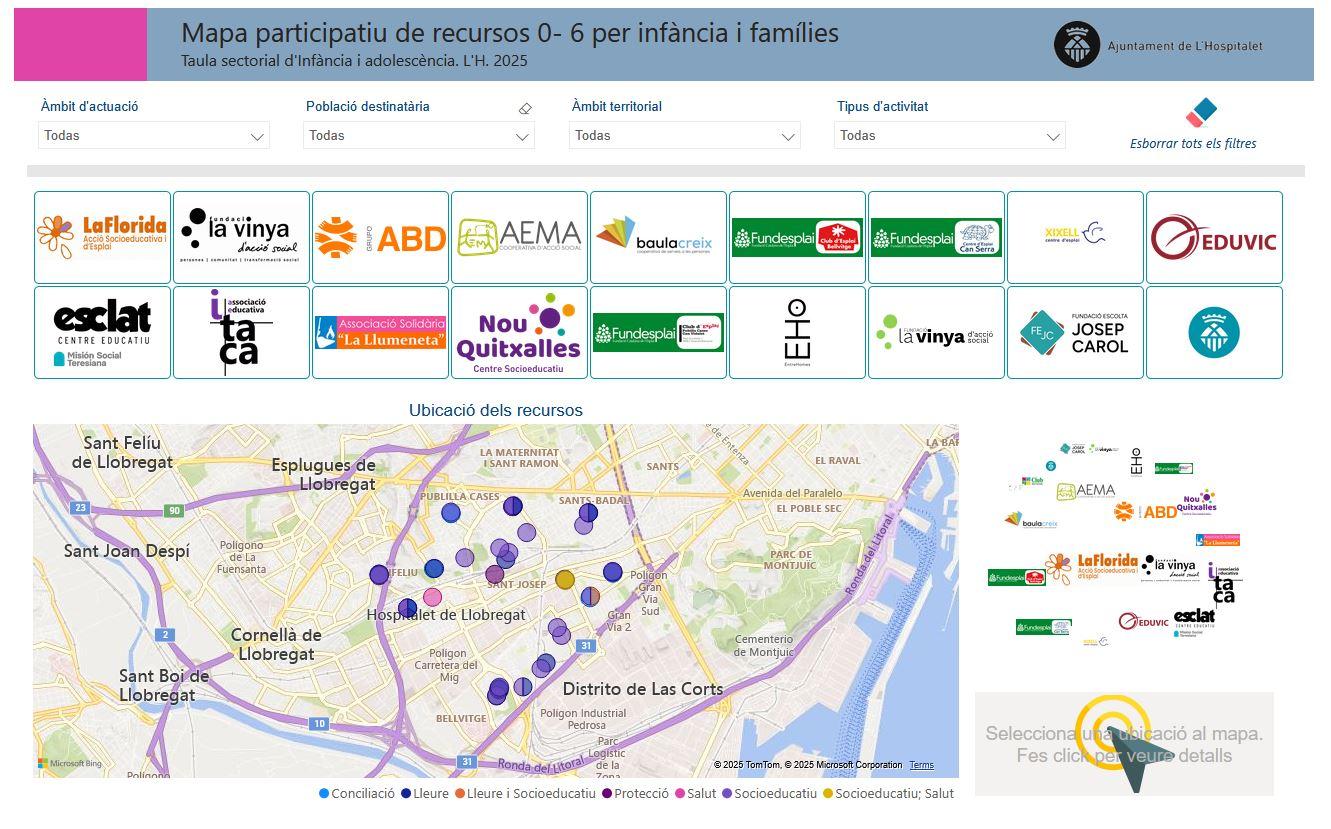Click the Microsoft Bing logo on the map
The height and width of the screenshot is (829, 1331).
(70, 764)
